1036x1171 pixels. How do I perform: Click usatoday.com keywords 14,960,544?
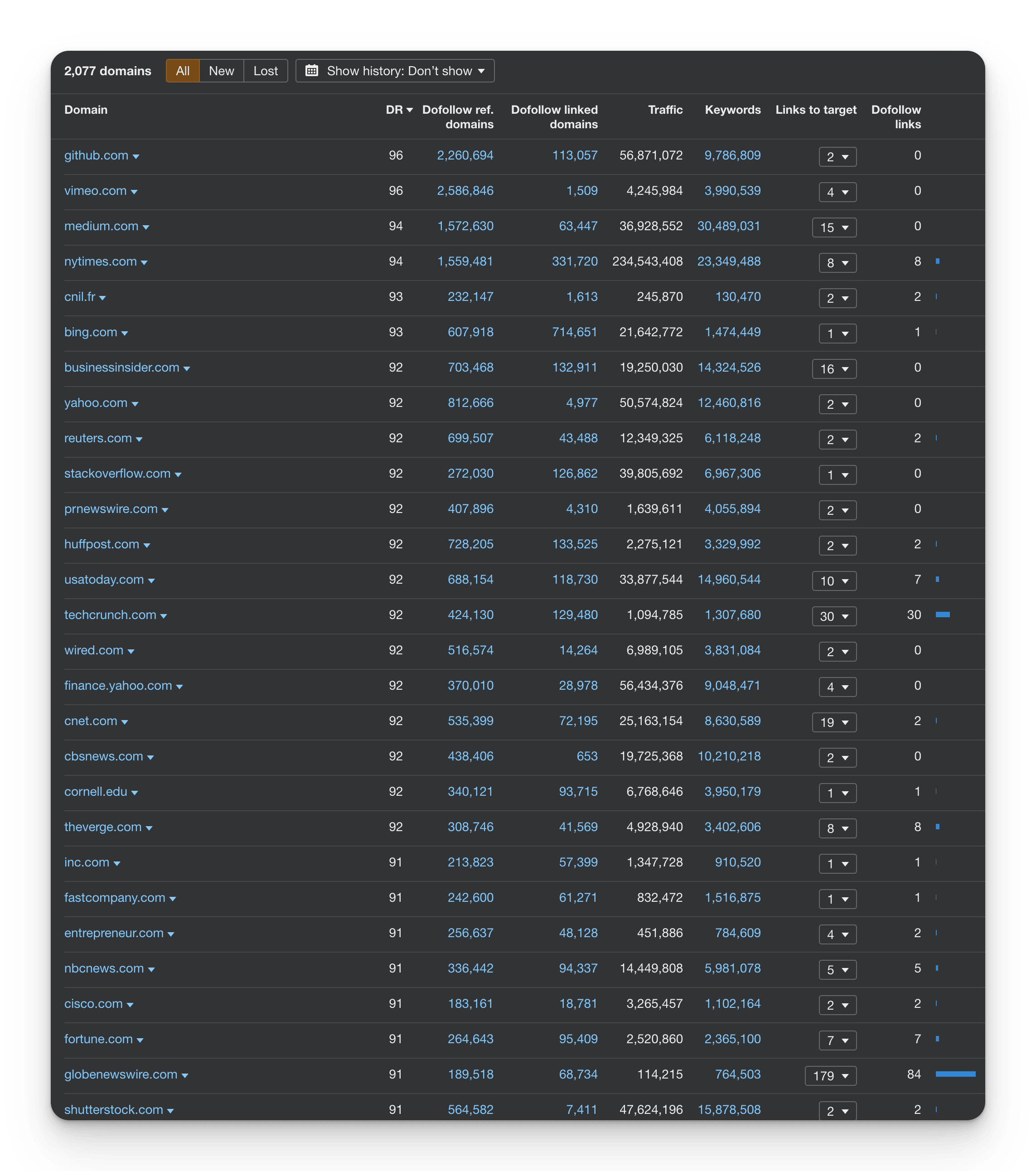point(729,579)
